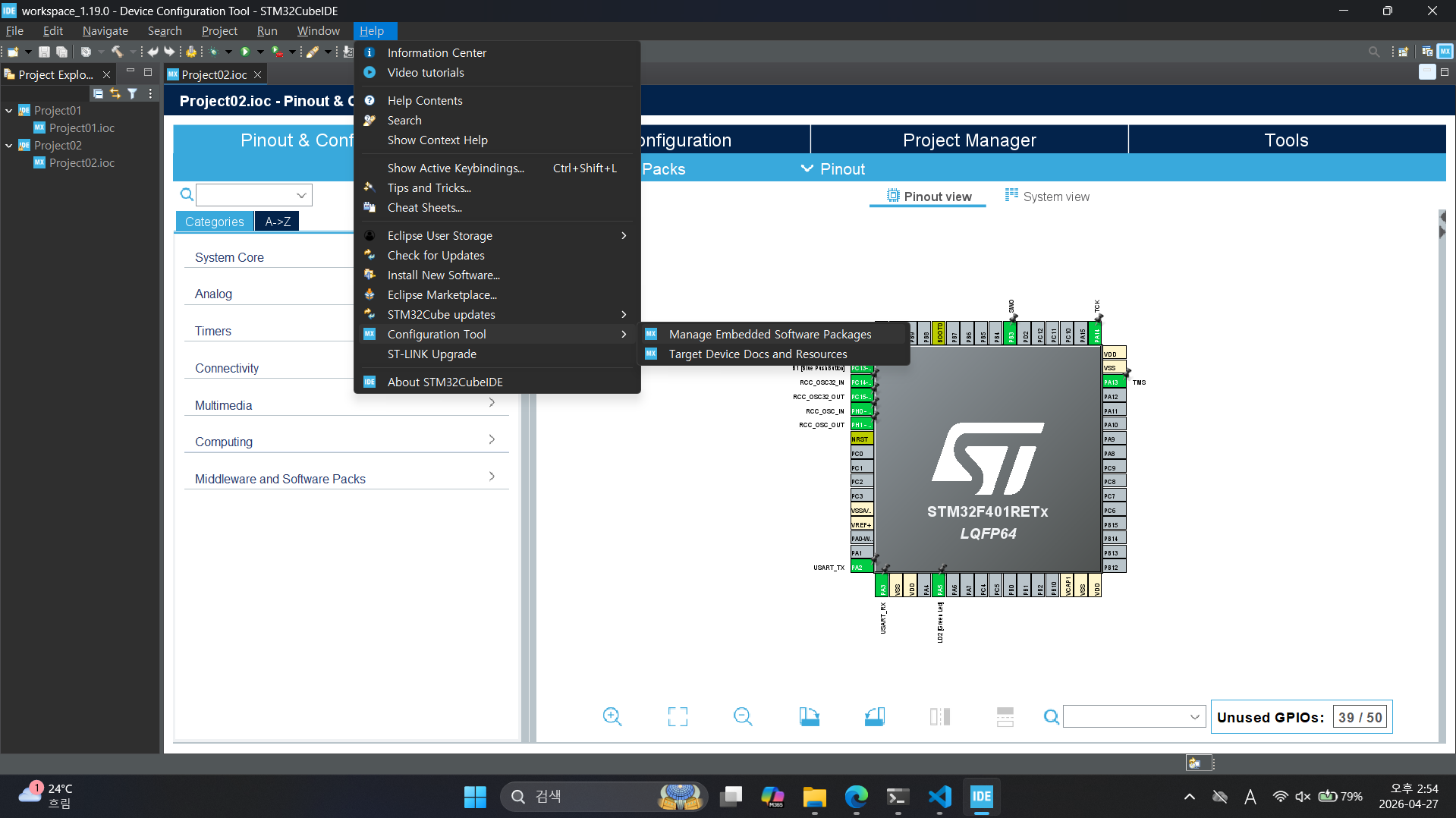Screen dimensions: 1456x818
Task: Click the Windows Start button
Action: click(x=475, y=796)
